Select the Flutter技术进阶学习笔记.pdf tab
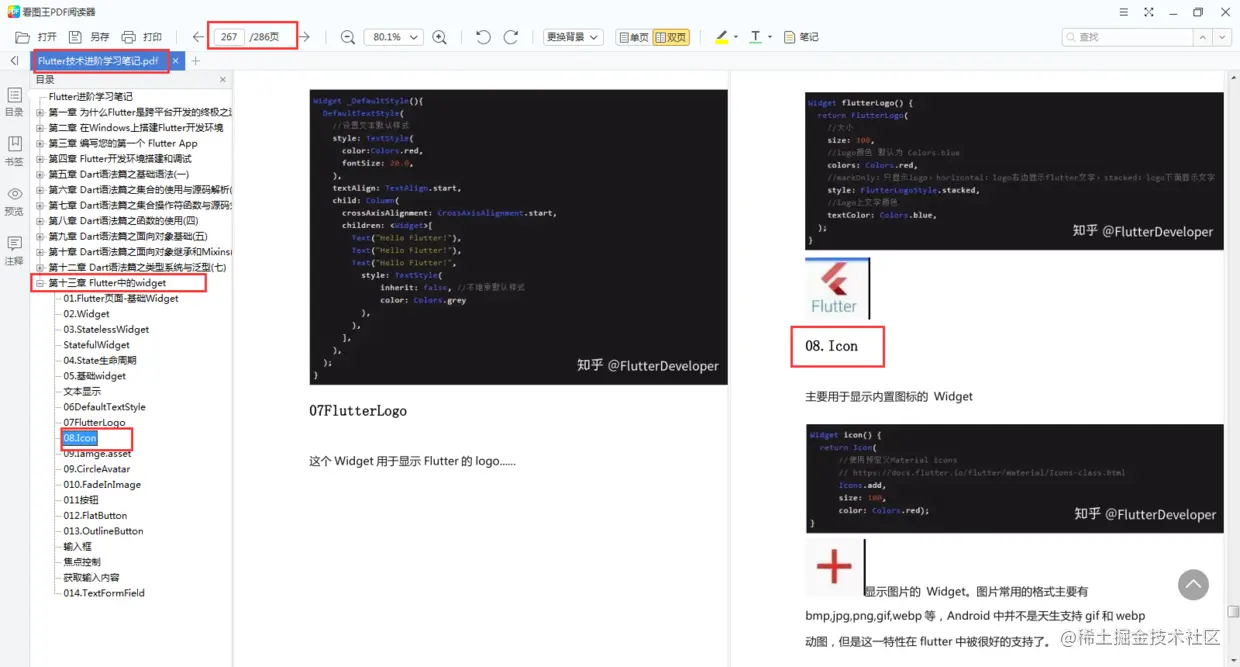The height and width of the screenshot is (667, 1240). coord(98,61)
